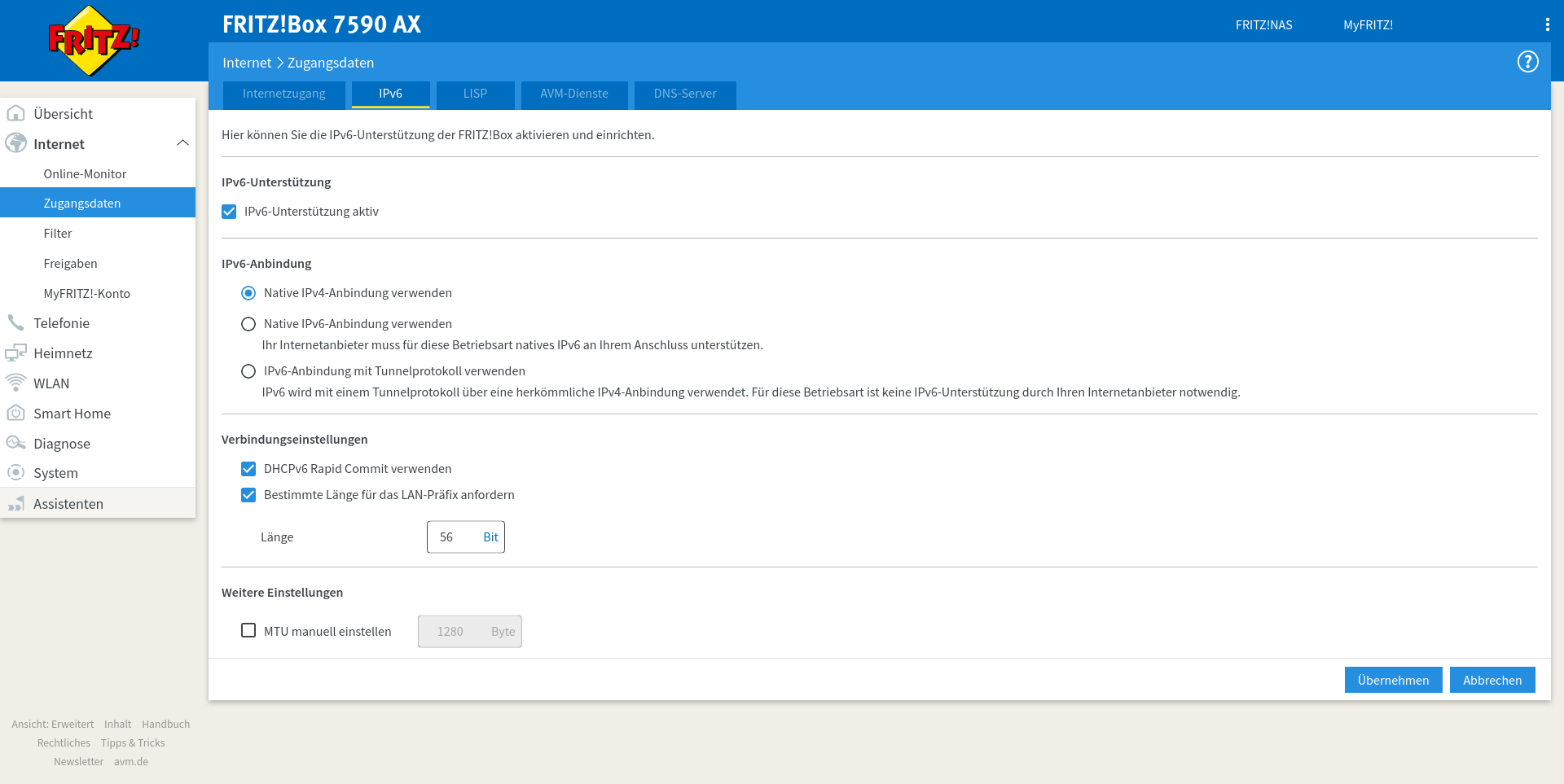Image resolution: width=1564 pixels, height=784 pixels.
Task: Click the FRITZ! logo
Action: (x=94, y=41)
